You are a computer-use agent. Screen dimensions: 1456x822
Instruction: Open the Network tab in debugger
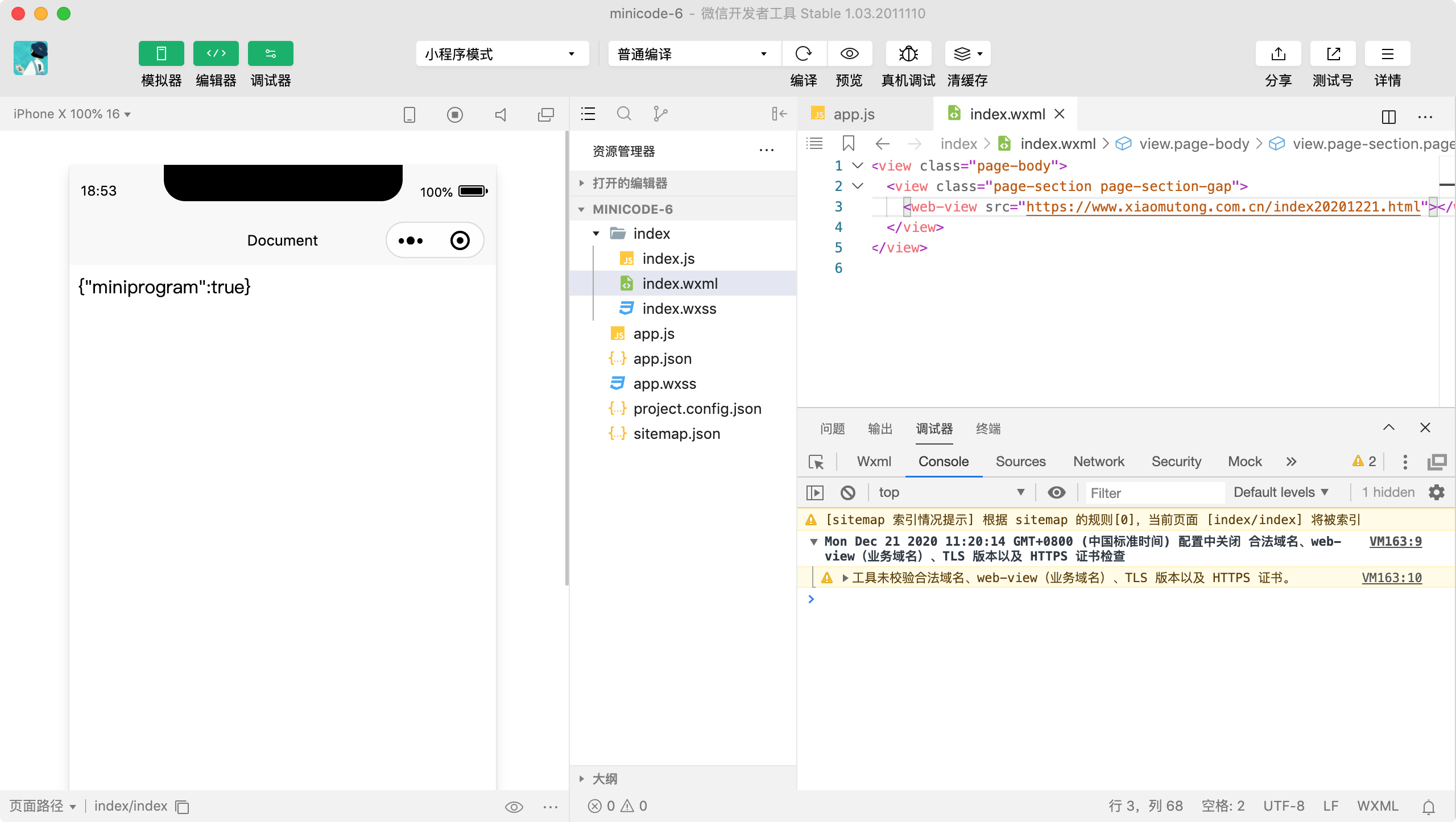coord(1098,462)
